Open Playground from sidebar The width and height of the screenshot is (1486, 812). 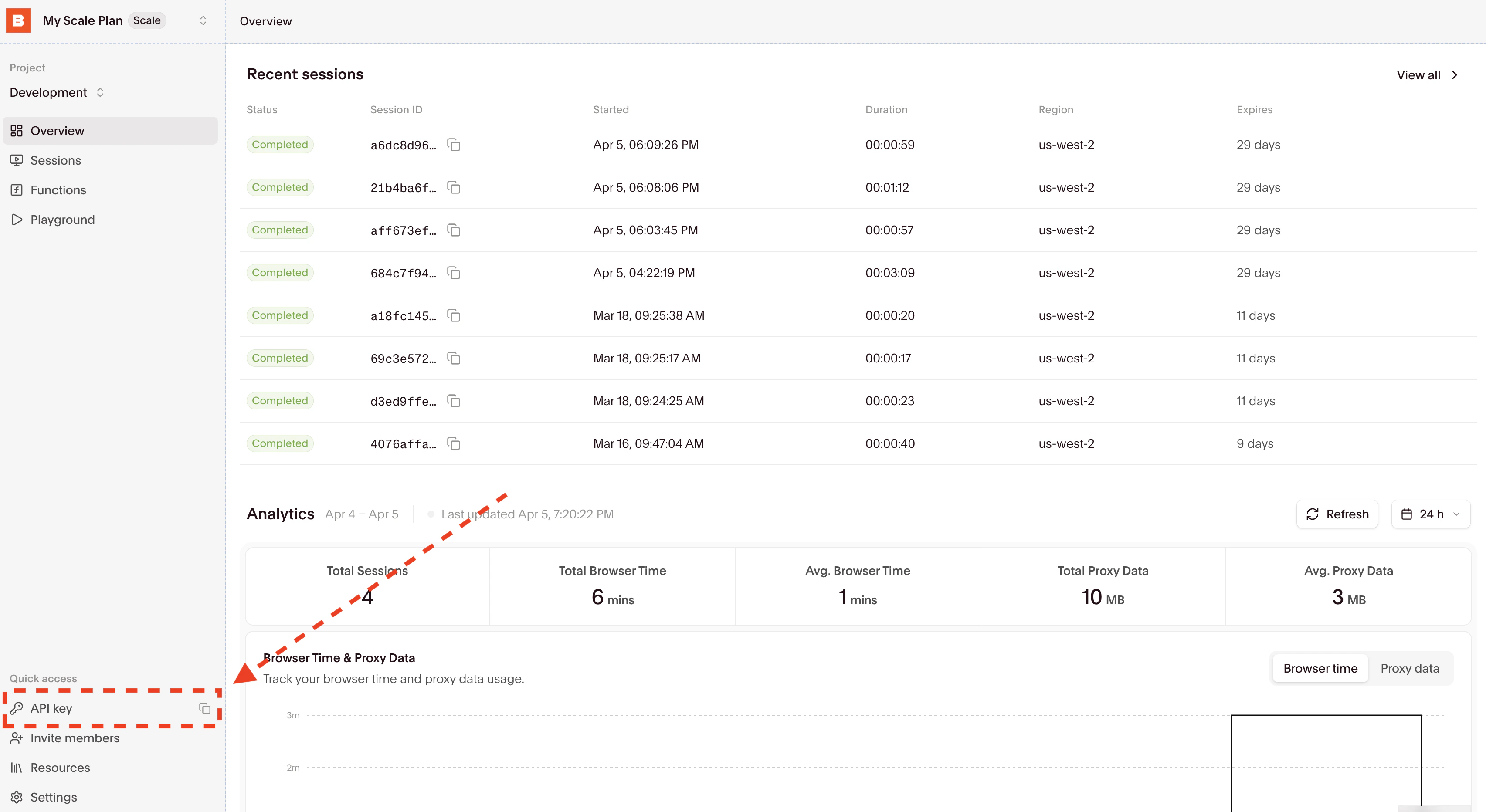[62, 220]
